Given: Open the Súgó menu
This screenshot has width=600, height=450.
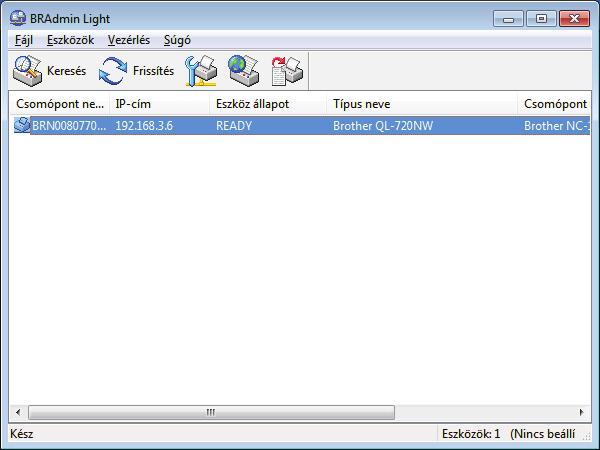Looking at the screenshot, I should (177, 40).
